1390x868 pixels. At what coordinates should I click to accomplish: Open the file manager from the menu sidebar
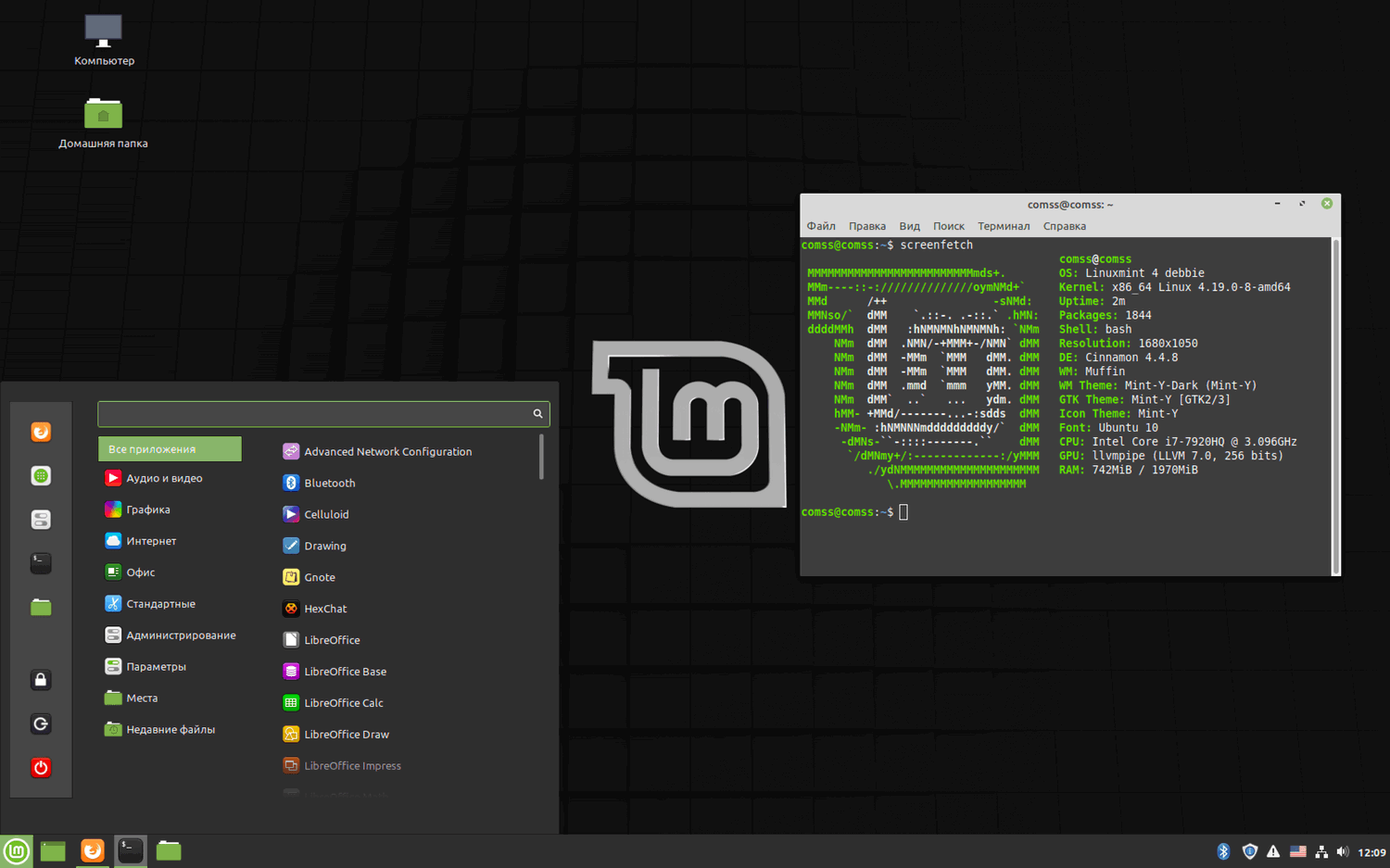coord(41,607)
